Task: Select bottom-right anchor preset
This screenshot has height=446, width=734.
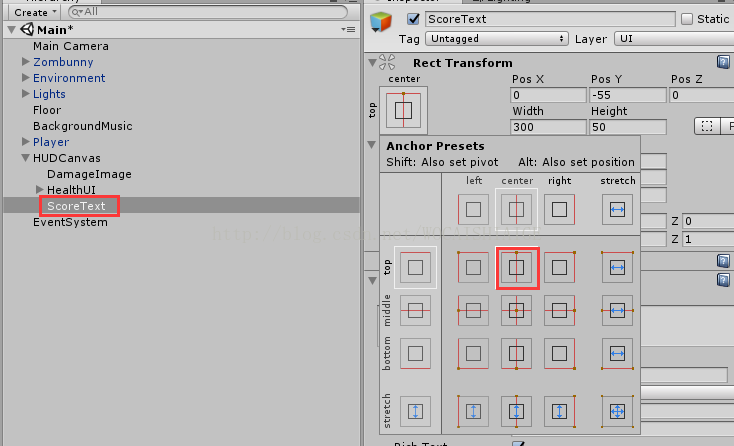Action: pos(559,353)
